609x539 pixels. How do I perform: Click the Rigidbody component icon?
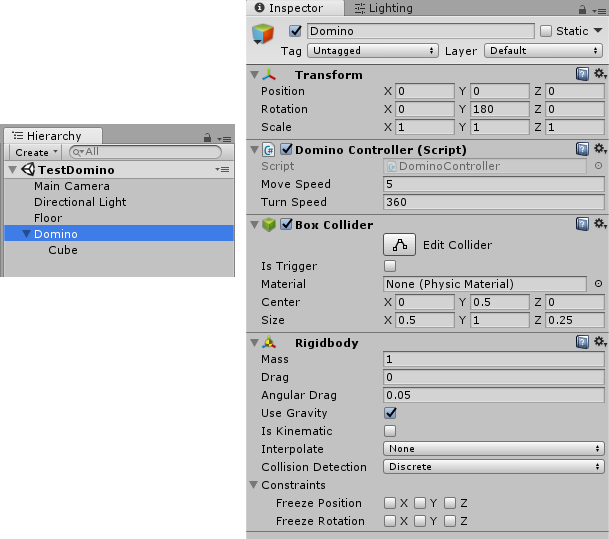click(x=269, y=343)
